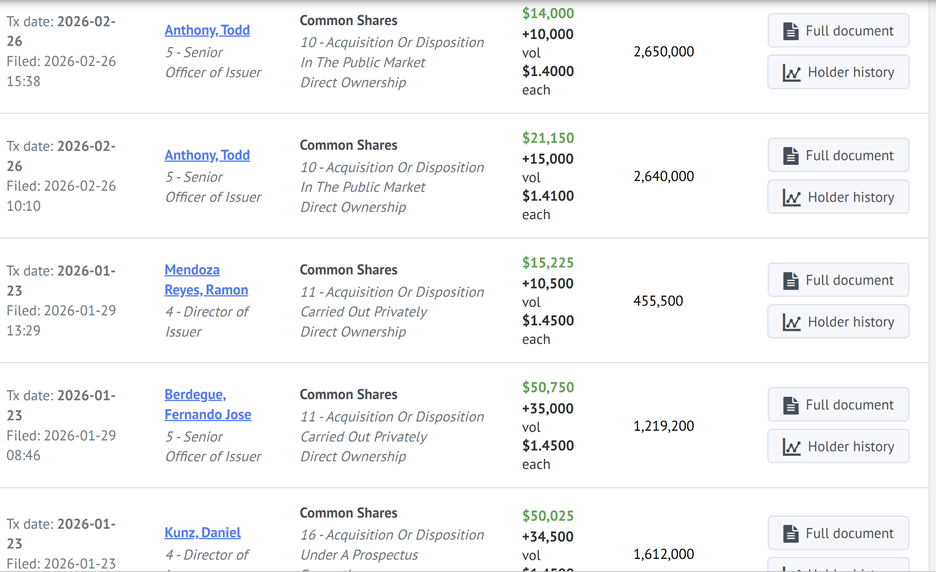Click document icon for Anthony Todd 10:10 filing
The height and width of the screenshot is (572, 936).
(x=790, y=156)
